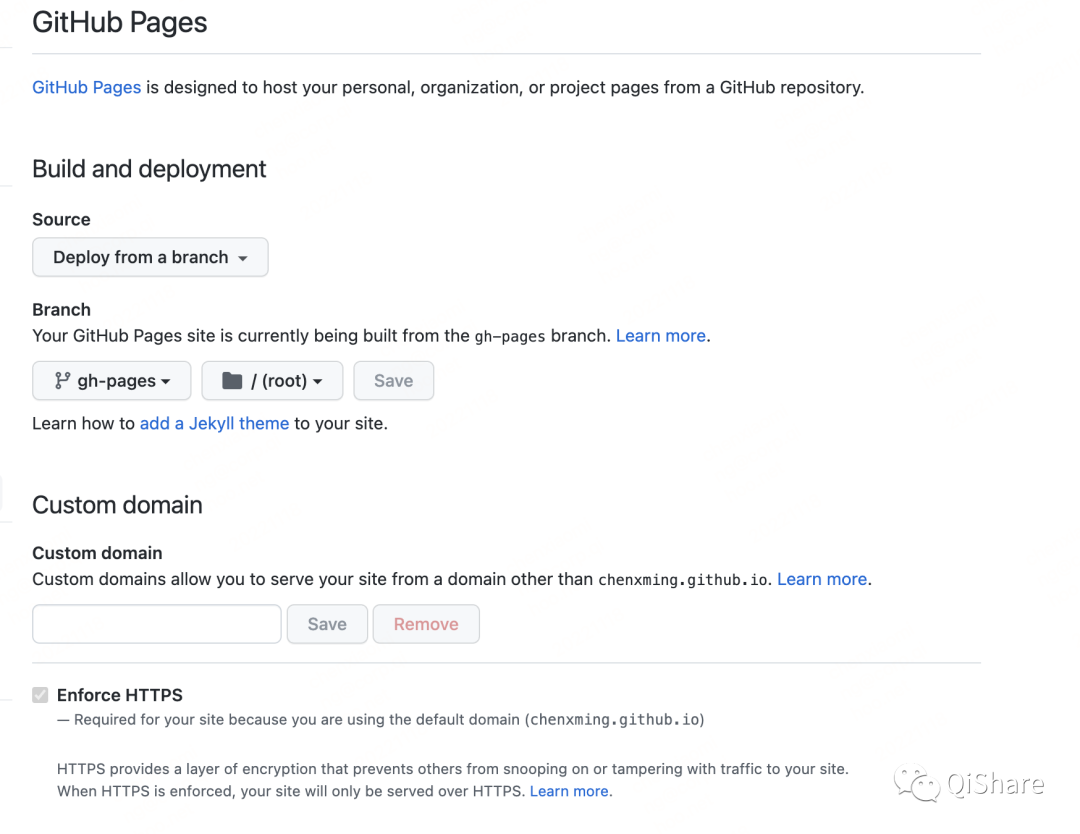Screen dimensions: 1080x834
Task: Open the / (root) folder dropdown
Action: tap(272, 380)
